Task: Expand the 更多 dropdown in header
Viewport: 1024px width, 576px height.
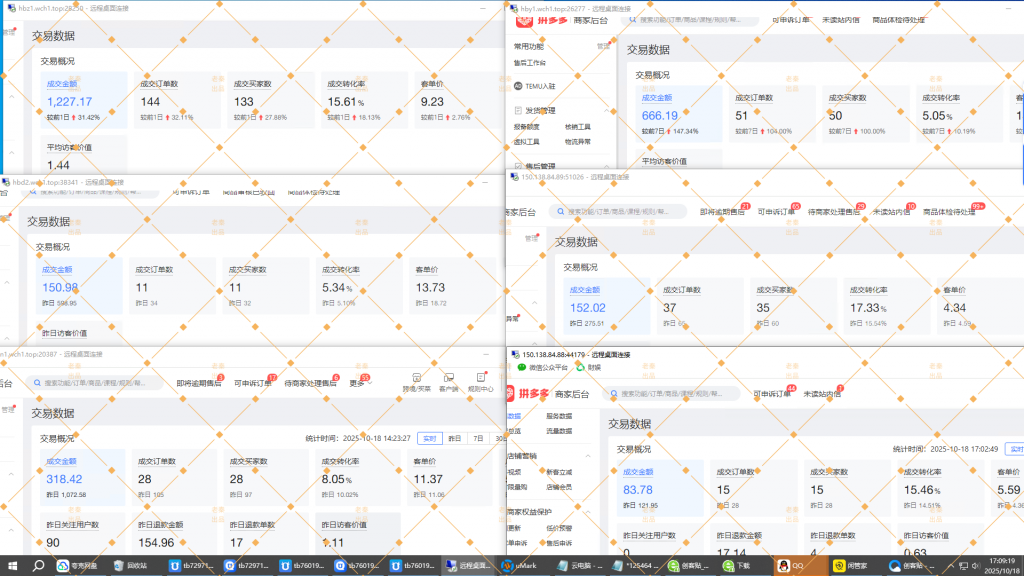Action: (x=359, y=383)
